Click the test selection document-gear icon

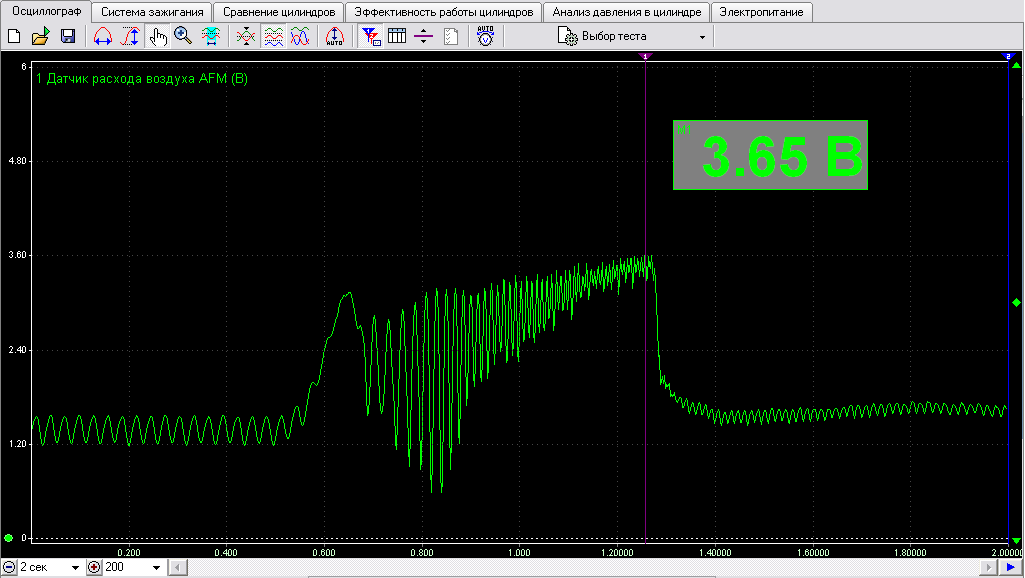(567, 37)
